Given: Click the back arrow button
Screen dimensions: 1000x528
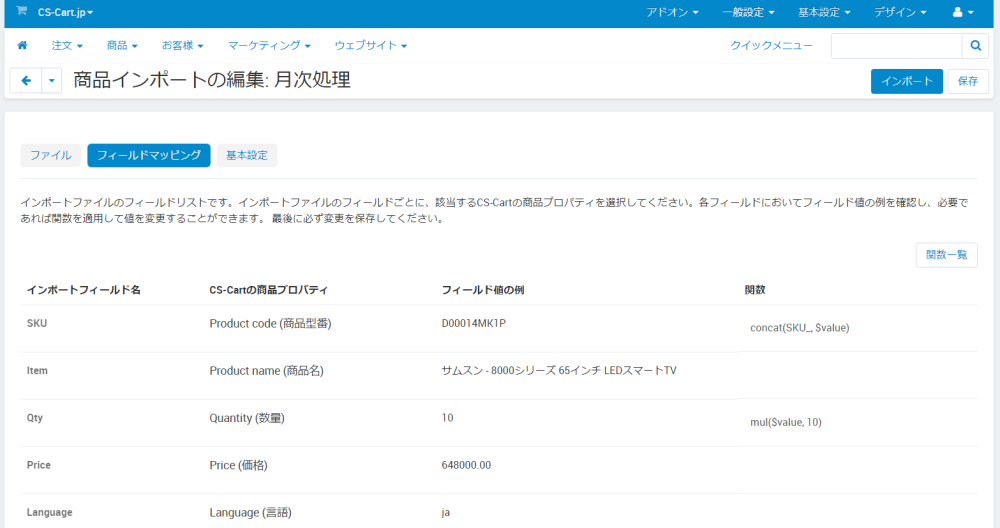Looking at the screenshot, I should (x=26, y=81).
